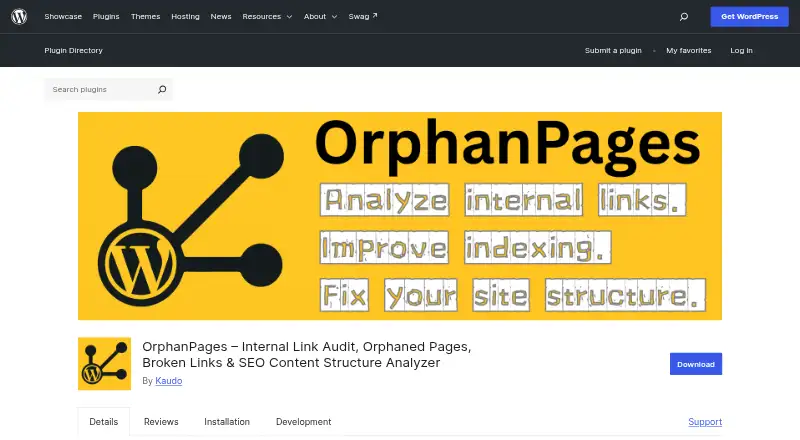The image size is (800, 440).
Task: Click the Get WordPress button
Action: (749, 16)
